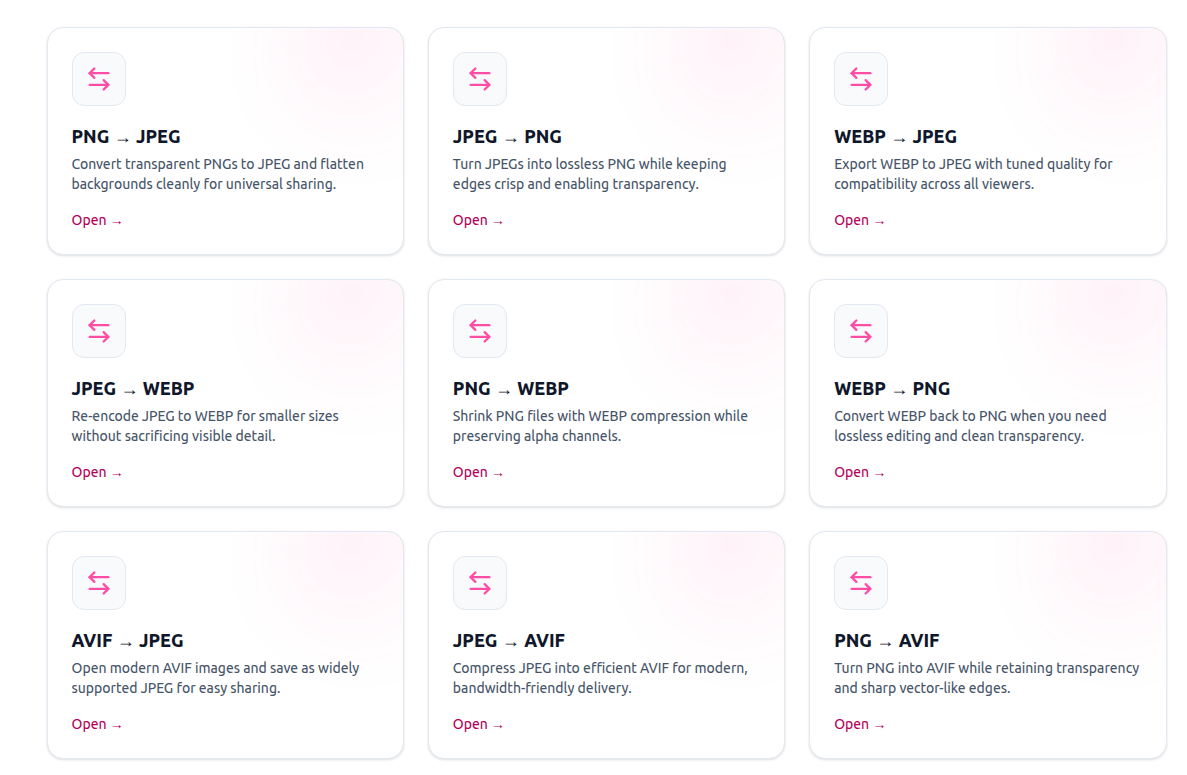
Task: Open the PNG → WEBP converter
Action: 477,471
